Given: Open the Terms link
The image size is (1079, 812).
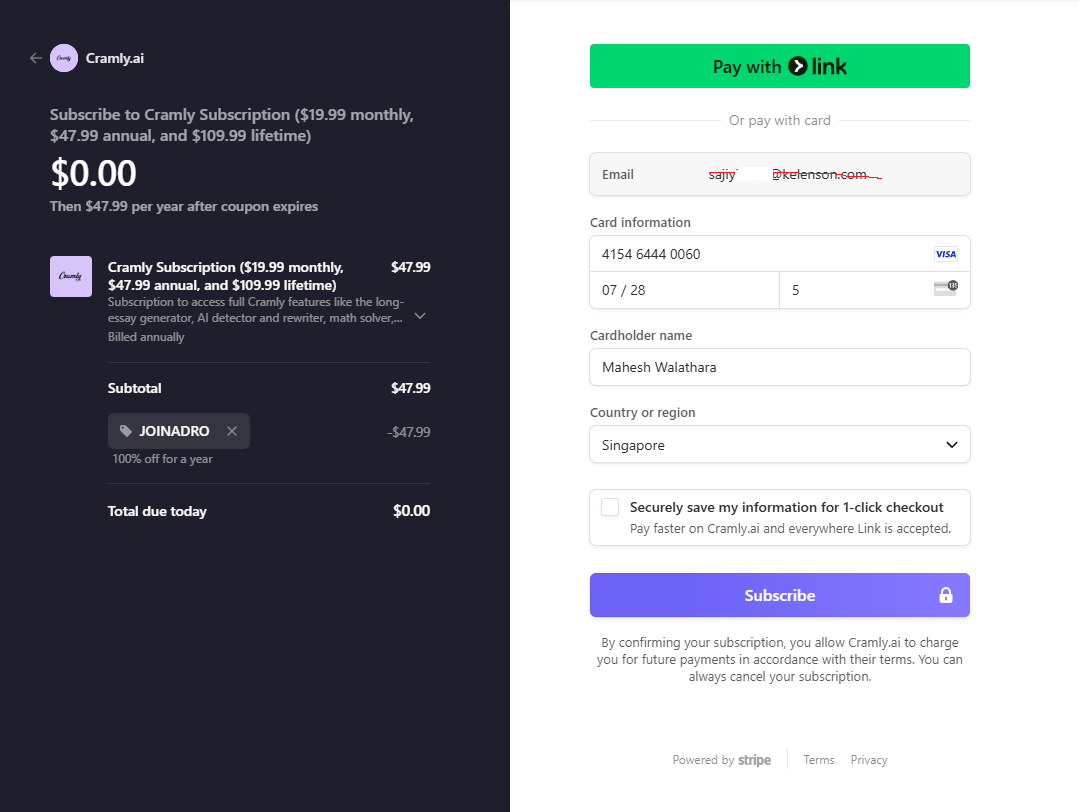Looking at the screenshot, I should pos(818,760).
